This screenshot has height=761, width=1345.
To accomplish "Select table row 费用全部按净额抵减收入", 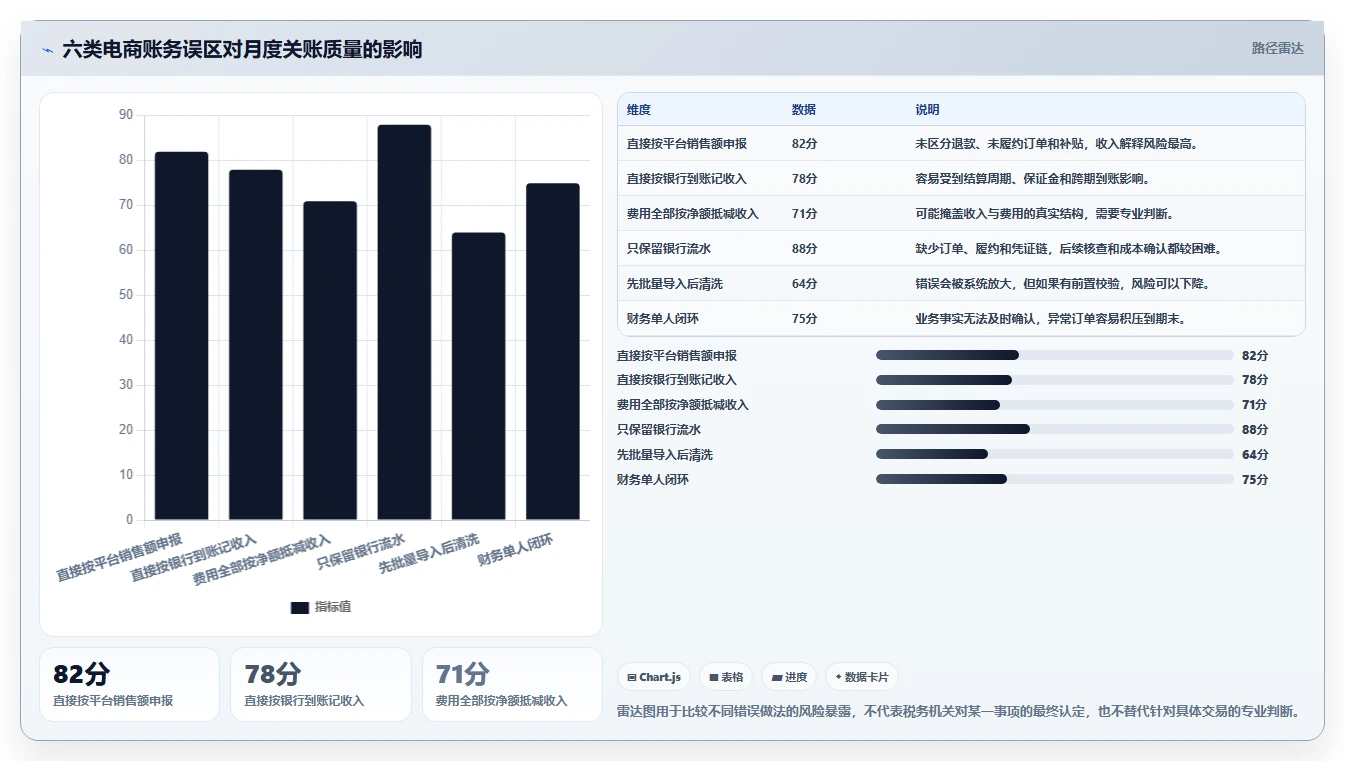I will pyautogui.click(x=961, y=214).
